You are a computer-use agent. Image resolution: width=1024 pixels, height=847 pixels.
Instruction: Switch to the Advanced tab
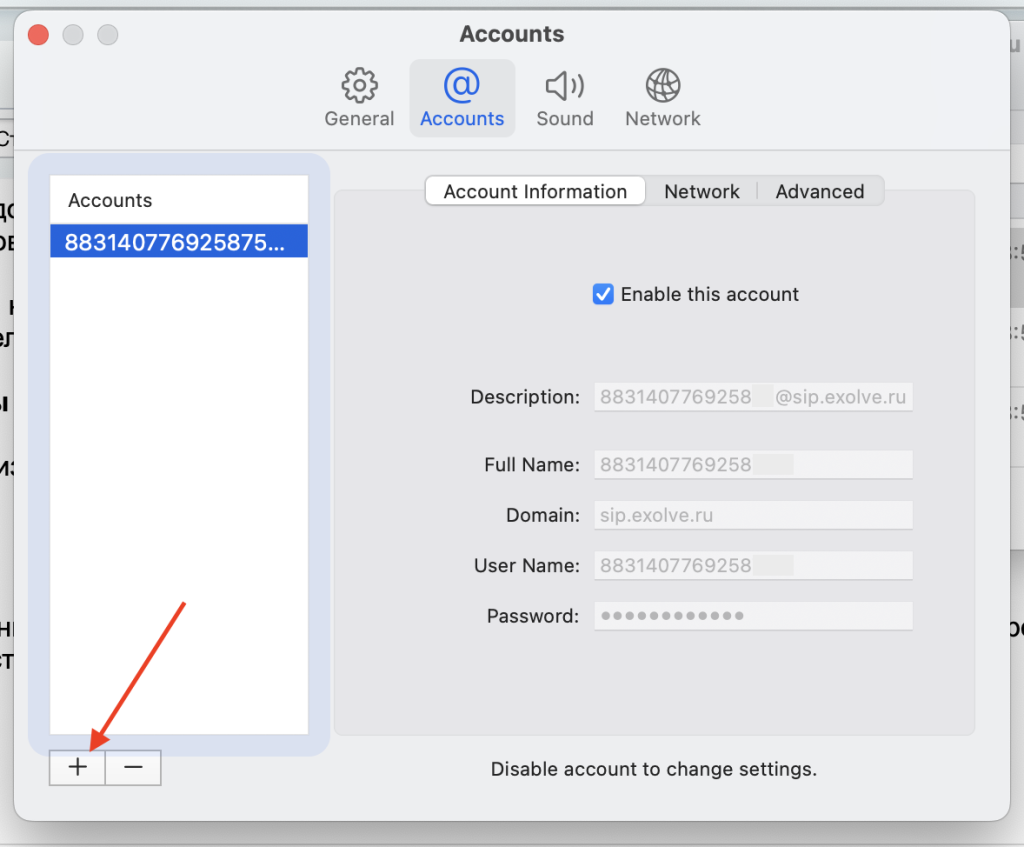(820, 191)
